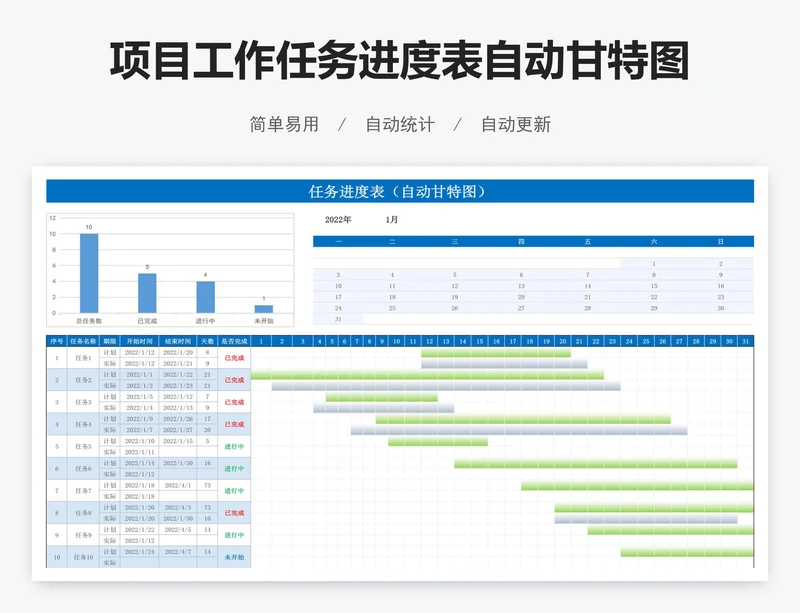Click the 结束时间 column header
The width and height of the screenshot is (800, 613).
click(x=178, y=341)
